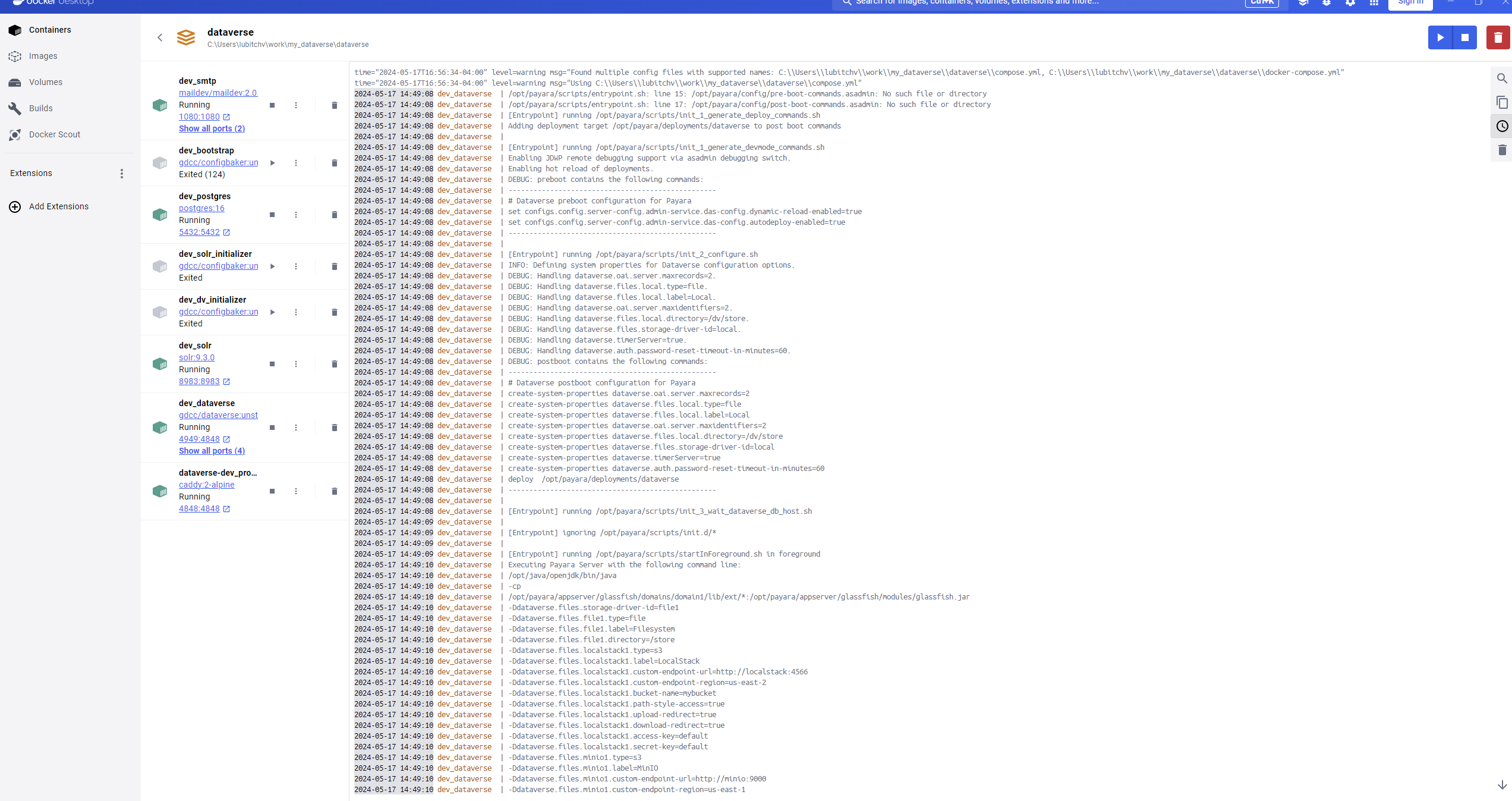Screen dimensions: 1512x801
Task: Go to Images section
Action: click(43, 56)
